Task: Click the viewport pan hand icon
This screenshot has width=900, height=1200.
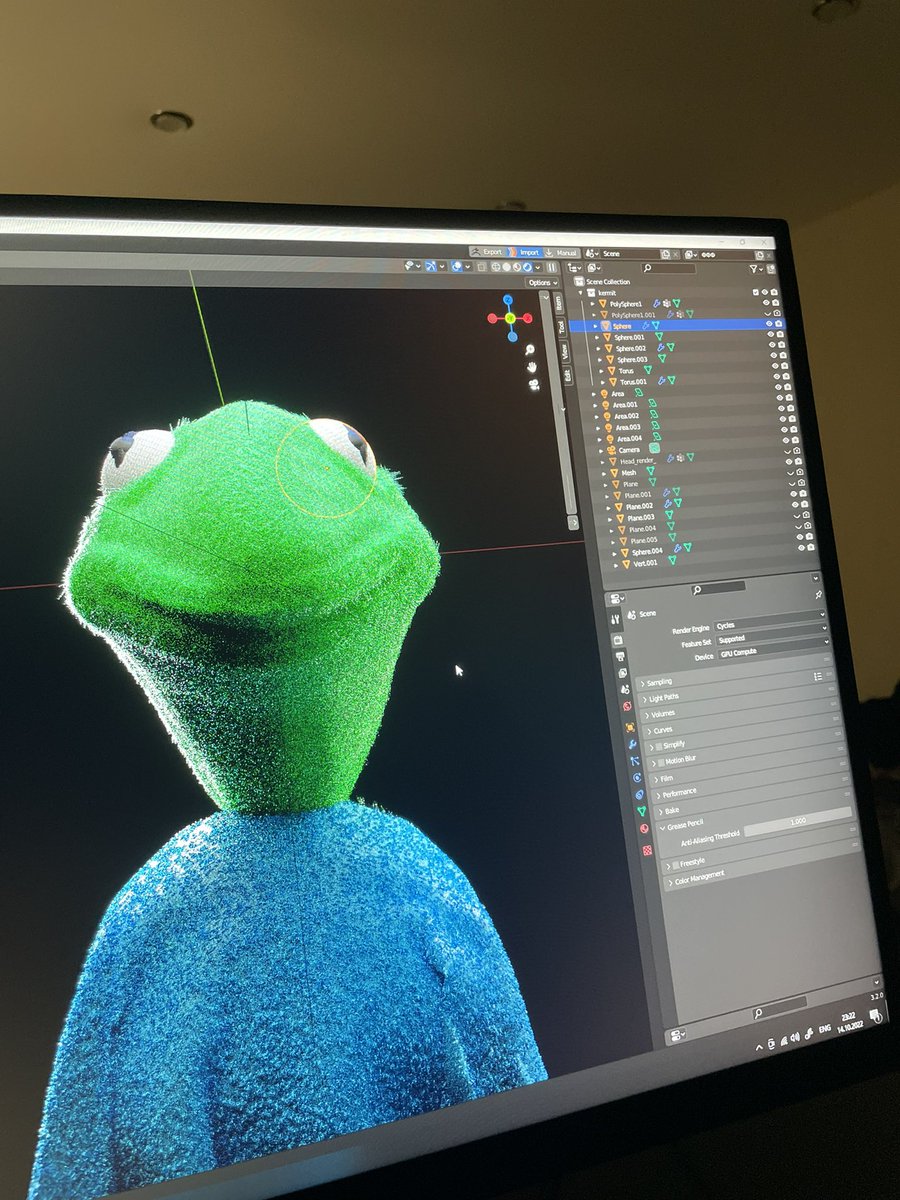Action: coord(532,368)
